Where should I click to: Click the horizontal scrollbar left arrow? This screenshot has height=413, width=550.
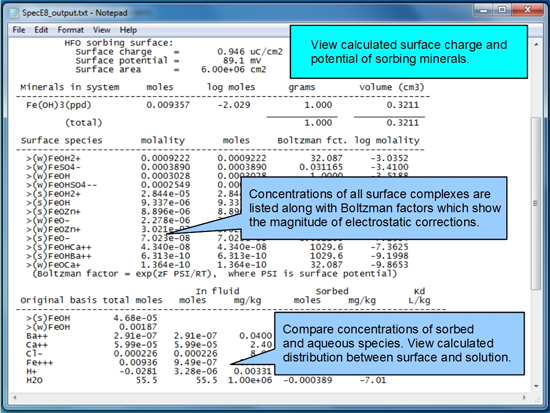[15, 398]
